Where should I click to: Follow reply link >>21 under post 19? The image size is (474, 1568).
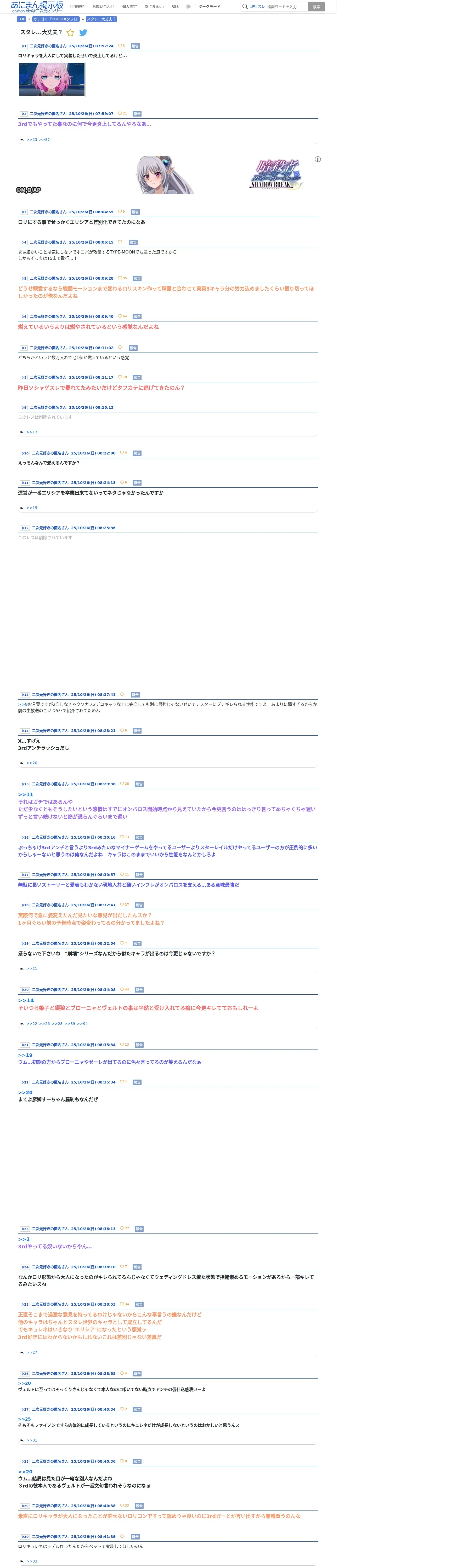(x=32, y=969)
